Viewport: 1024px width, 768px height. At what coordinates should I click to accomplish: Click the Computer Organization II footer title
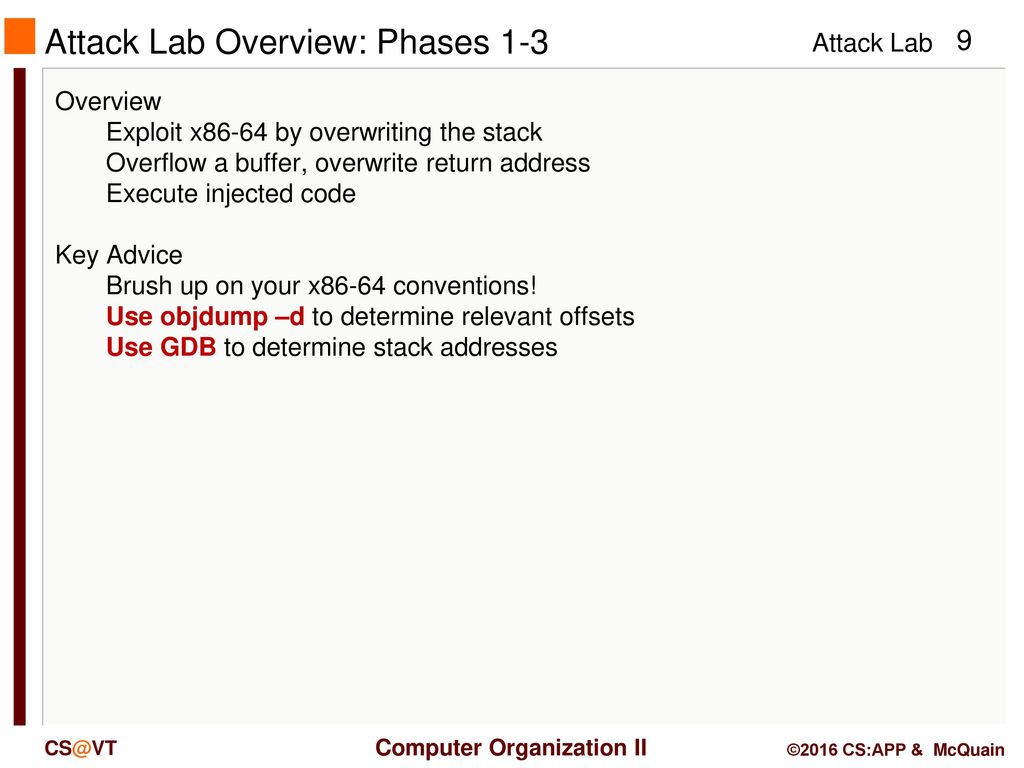pos(511,748)
